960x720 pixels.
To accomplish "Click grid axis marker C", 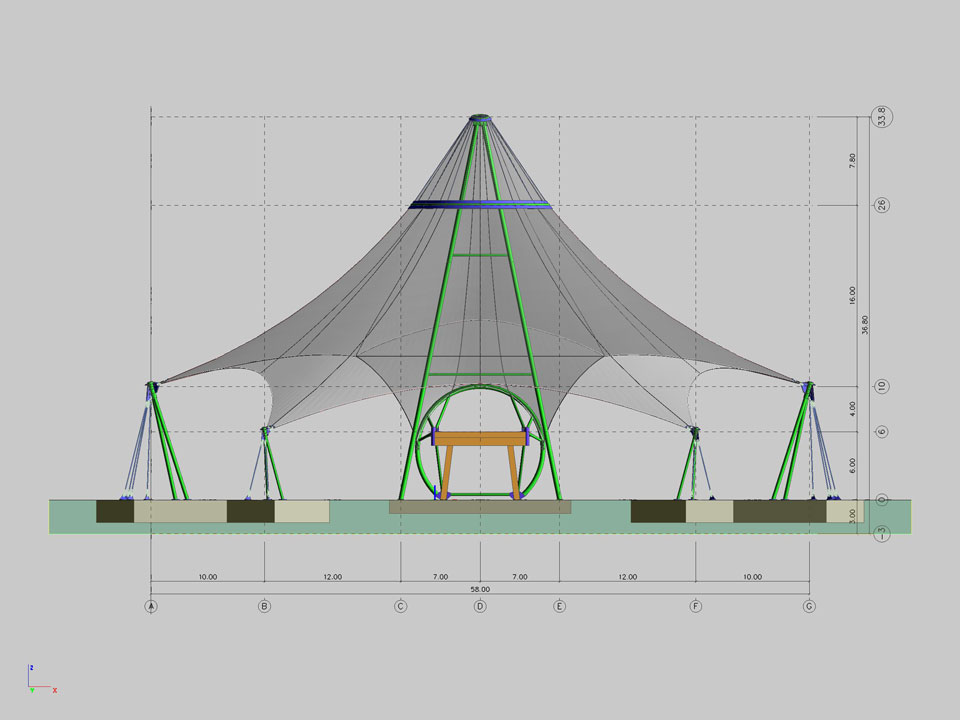I will pyautogui.click(x=400, y=606).
